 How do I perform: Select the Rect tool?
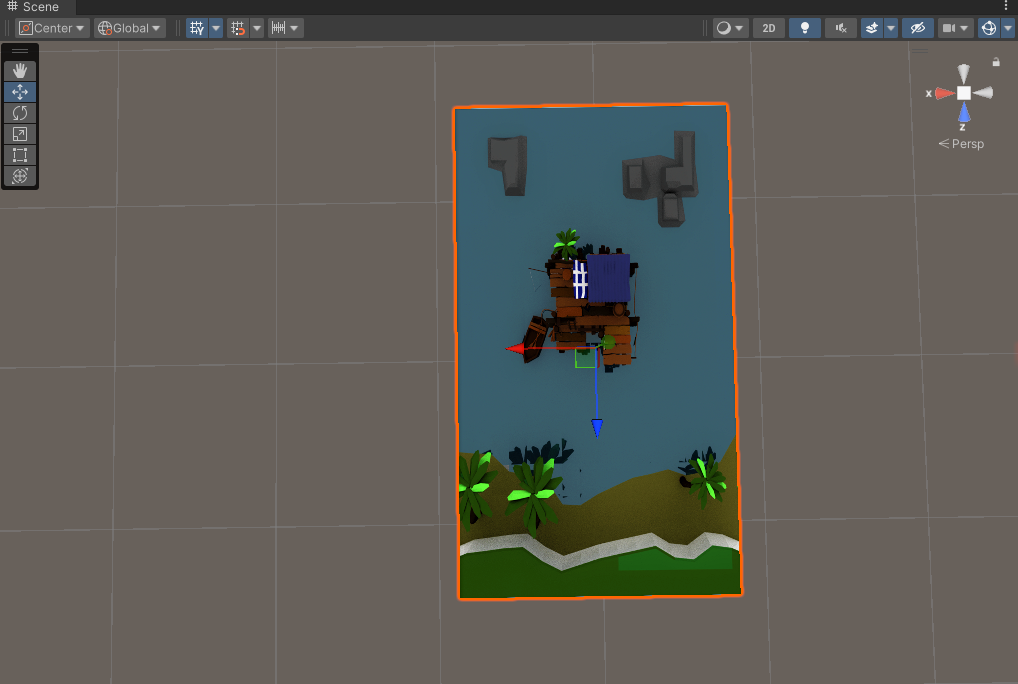pos(20,155)
